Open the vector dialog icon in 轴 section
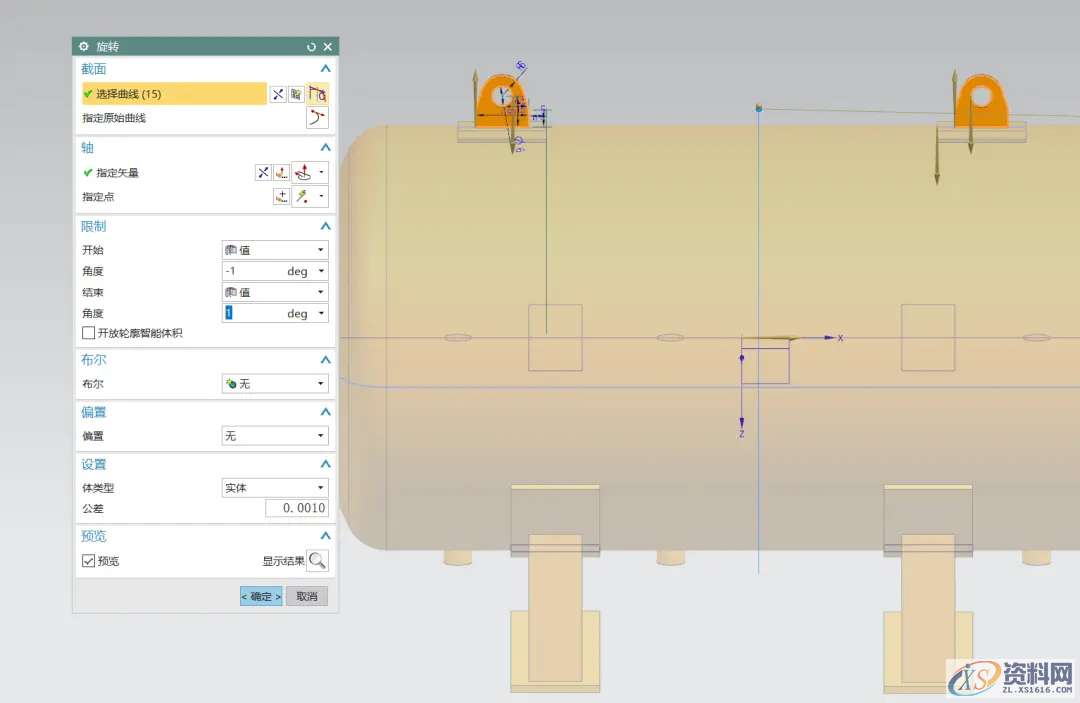The height and width of the screenshot is (703, 1080). click(282, 172)
